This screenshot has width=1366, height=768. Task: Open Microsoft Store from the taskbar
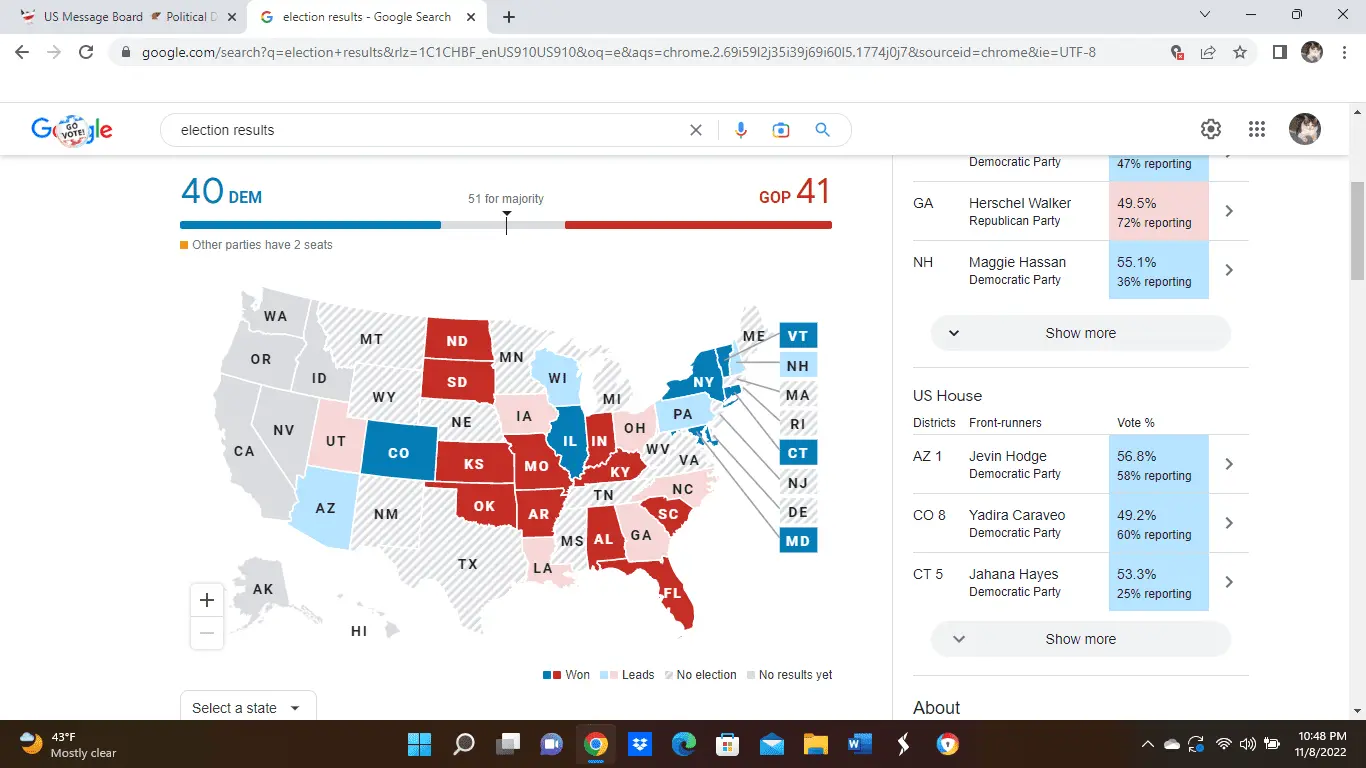click(x=727, y=744)
